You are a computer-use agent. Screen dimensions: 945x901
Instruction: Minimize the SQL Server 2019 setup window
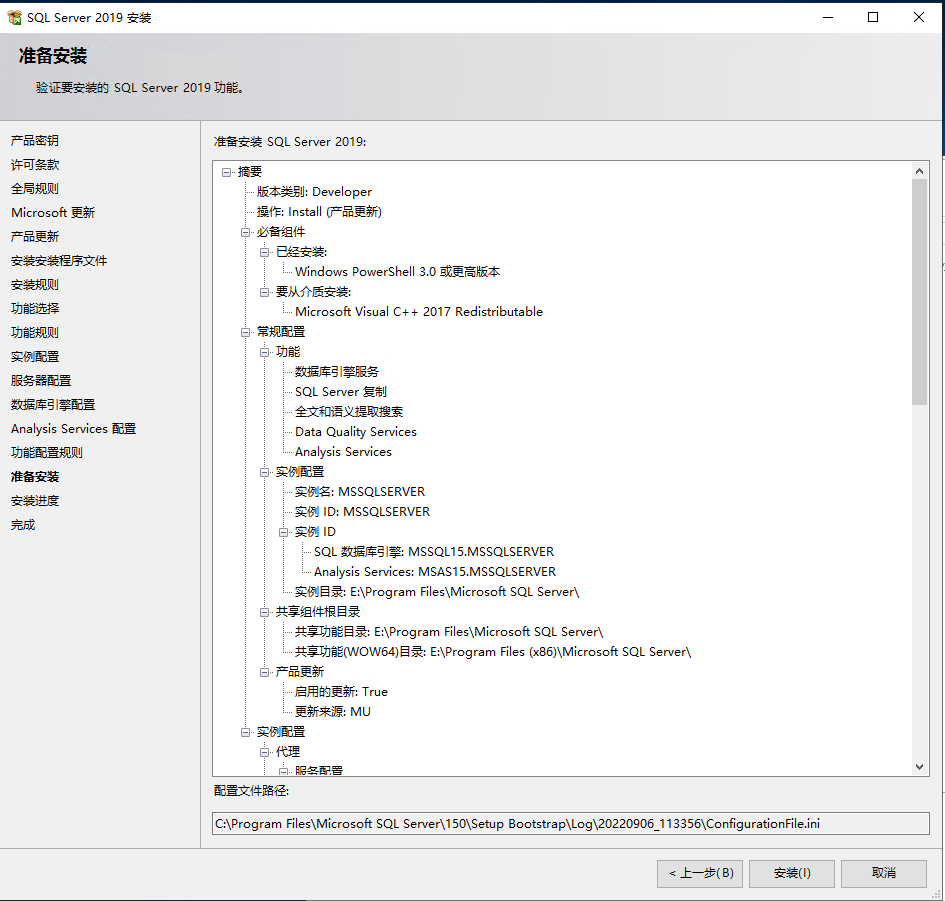click(827, 17)
